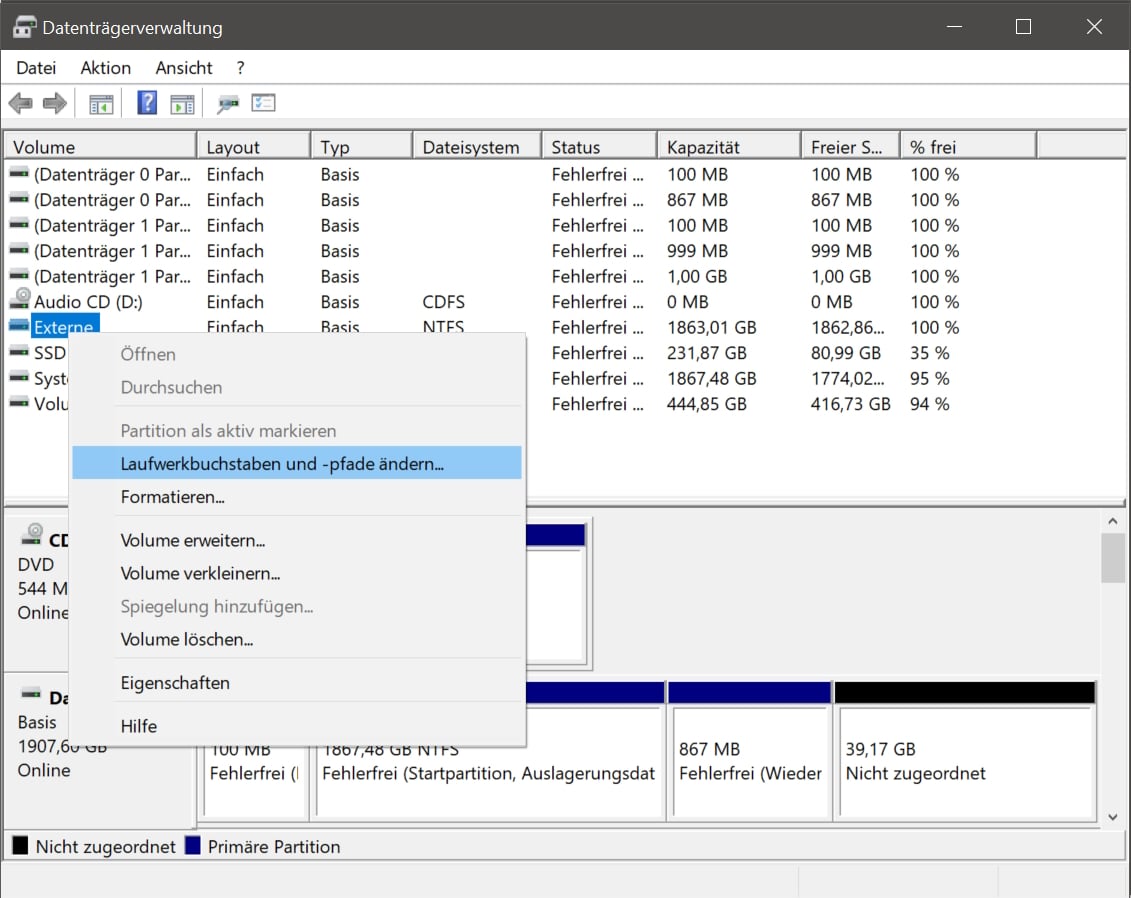Click Hilfe in the context menu

(296, 726)
